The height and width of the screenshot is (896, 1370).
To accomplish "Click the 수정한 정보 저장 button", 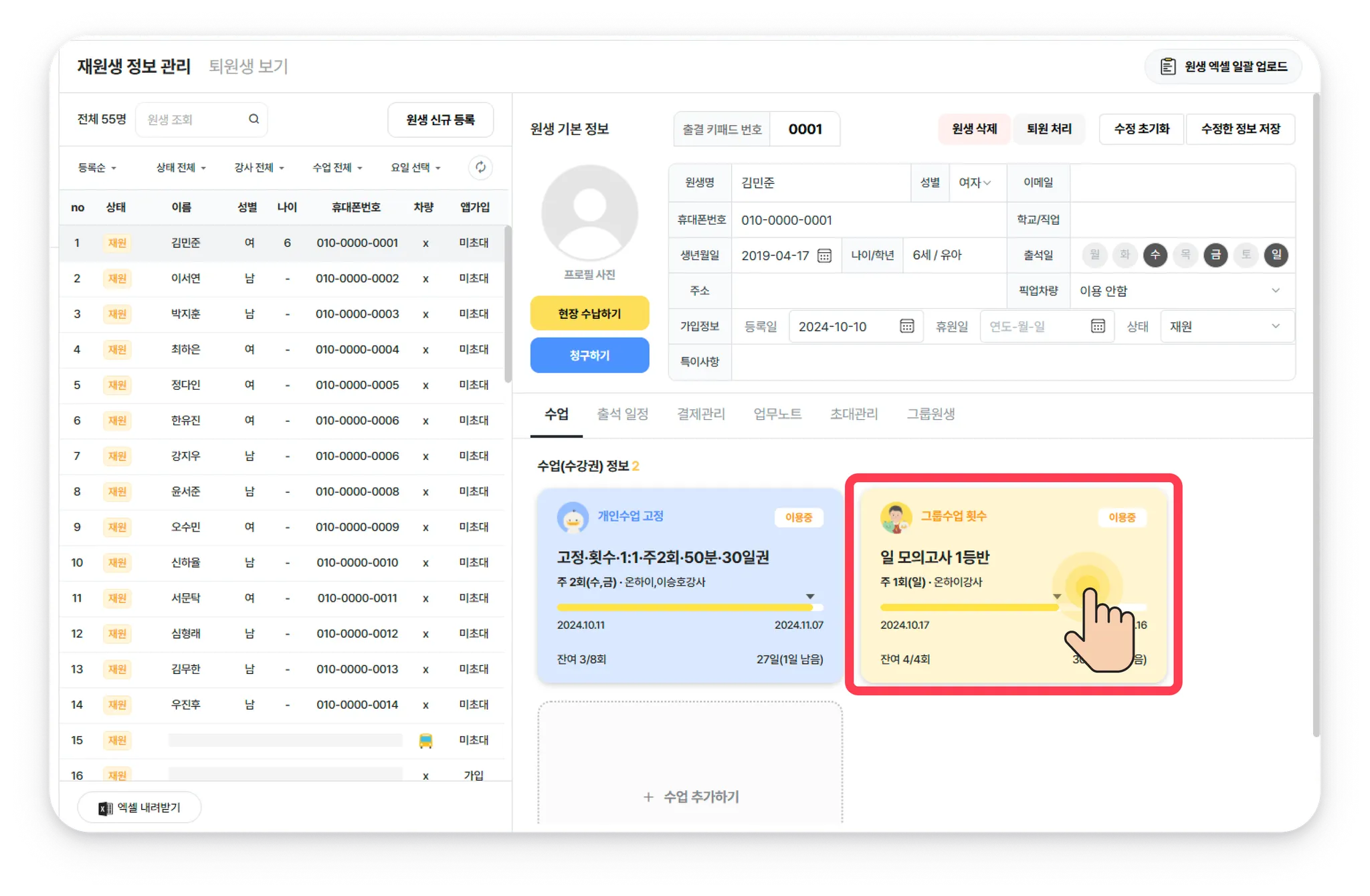I will coord(1240,129).
